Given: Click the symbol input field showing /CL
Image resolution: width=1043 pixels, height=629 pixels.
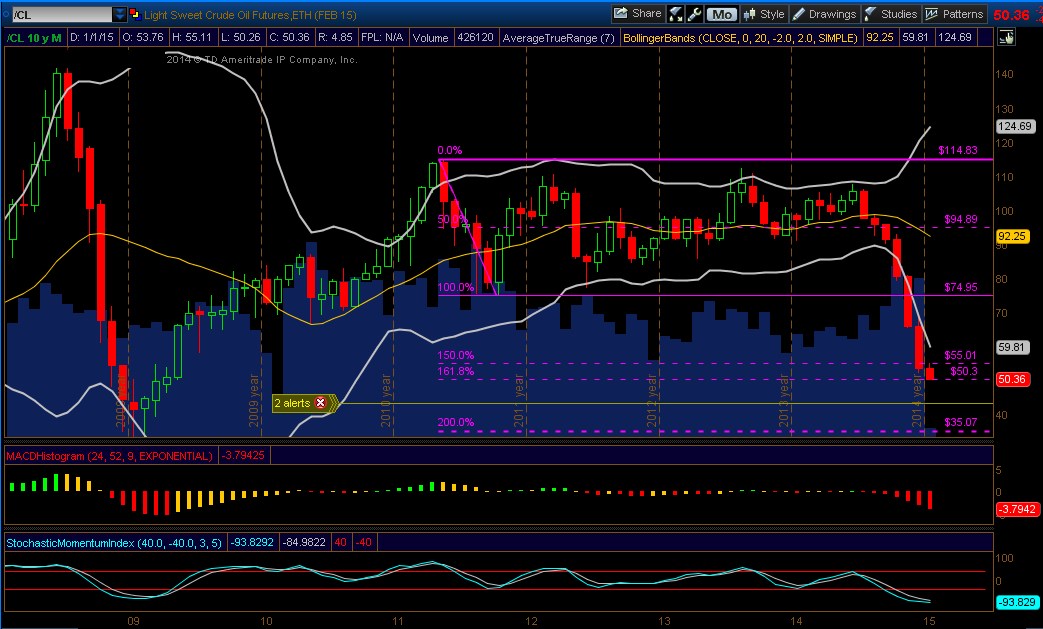Looking at the screenshot, I should pos(62,14).
